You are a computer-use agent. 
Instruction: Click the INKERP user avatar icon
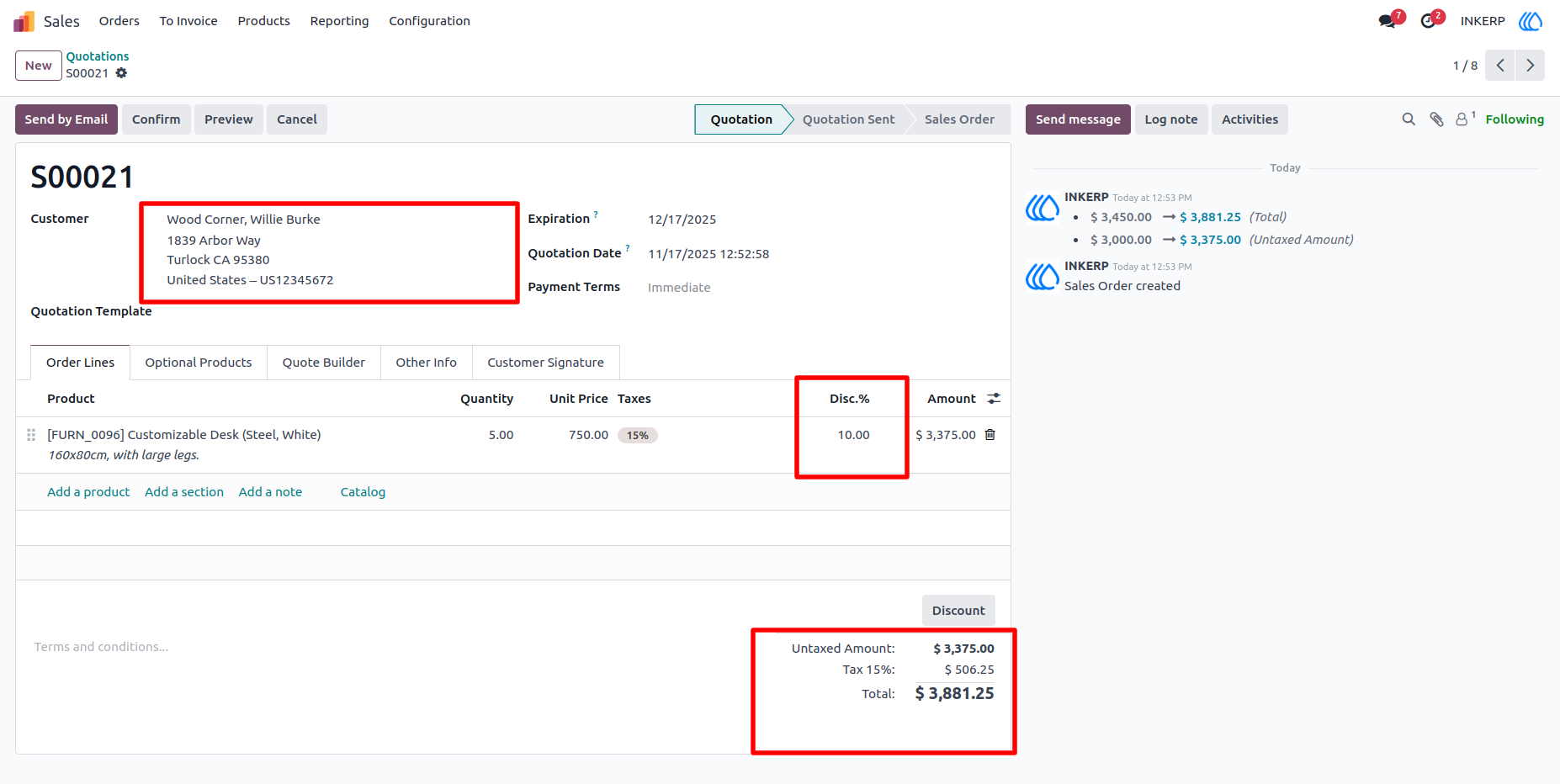point(1531,21)
